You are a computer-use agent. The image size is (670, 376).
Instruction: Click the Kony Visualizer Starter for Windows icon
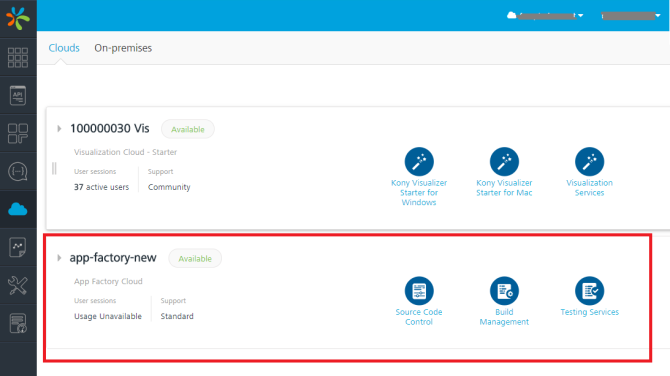click(419, 162)
